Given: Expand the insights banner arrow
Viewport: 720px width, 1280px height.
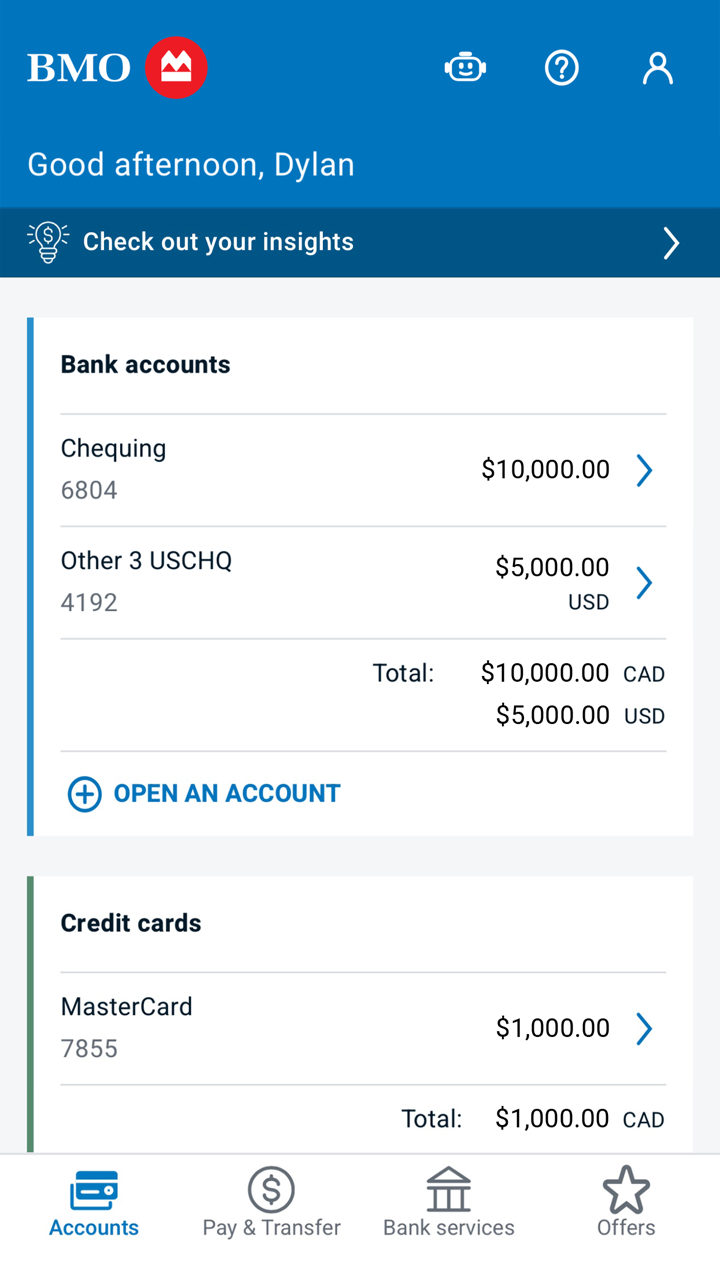Looking at the screenshot, I should click(671, 242).
